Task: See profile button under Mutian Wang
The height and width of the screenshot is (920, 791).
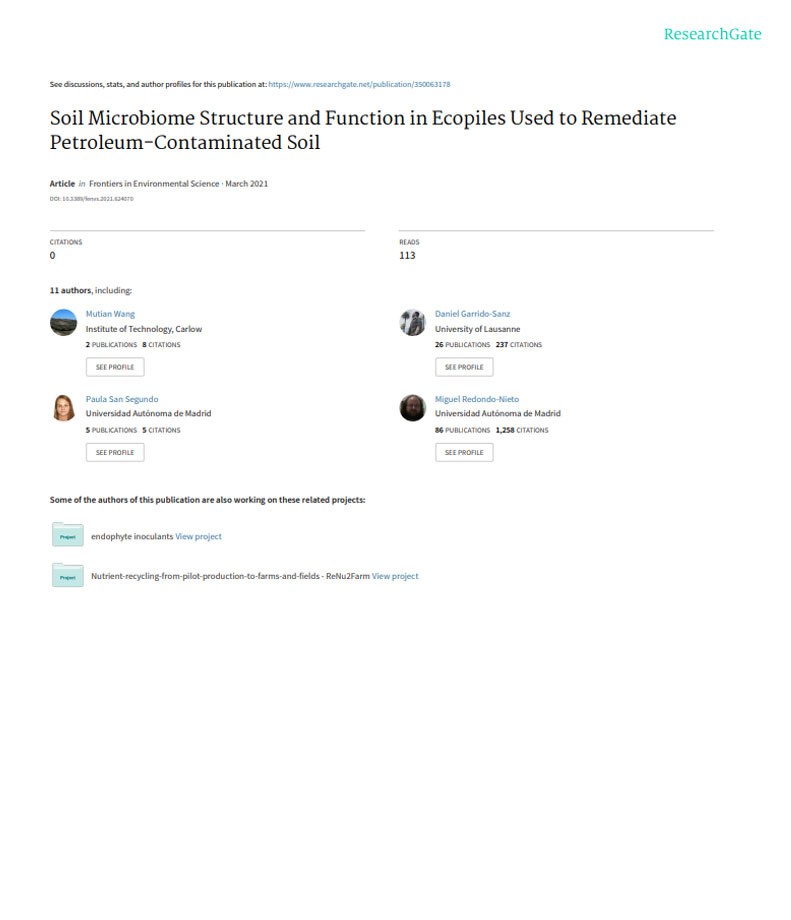Action: click(115, 367)
